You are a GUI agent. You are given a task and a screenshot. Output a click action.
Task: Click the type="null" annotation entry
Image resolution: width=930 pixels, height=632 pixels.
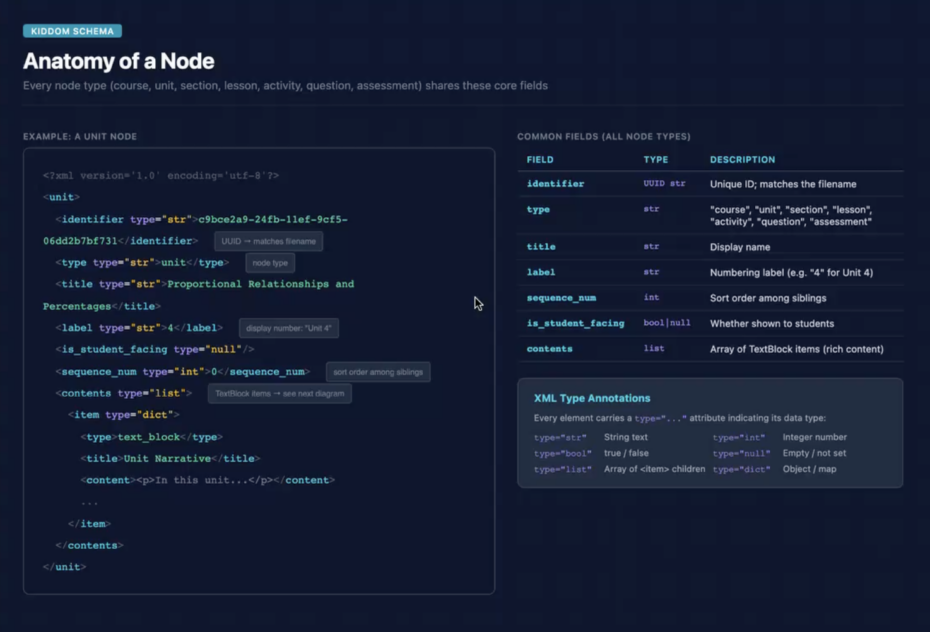741,454
